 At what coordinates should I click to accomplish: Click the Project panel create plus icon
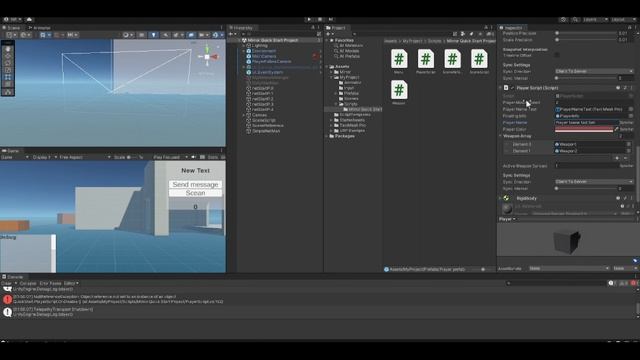coord(328,34)
